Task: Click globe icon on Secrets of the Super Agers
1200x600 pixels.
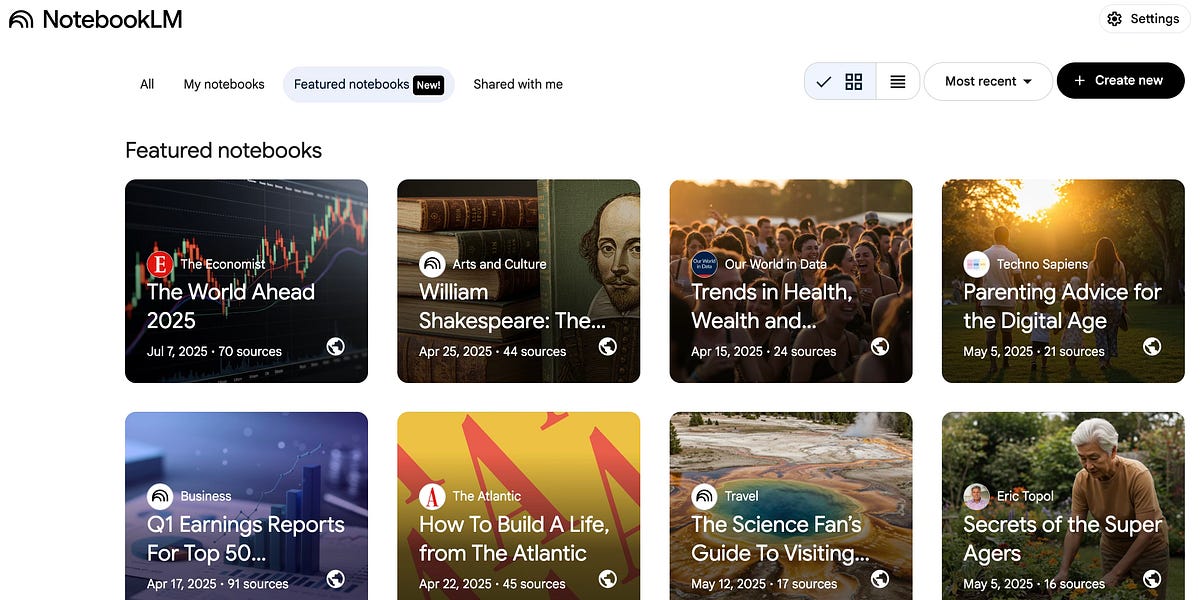Action: (x=1152, y=579)
